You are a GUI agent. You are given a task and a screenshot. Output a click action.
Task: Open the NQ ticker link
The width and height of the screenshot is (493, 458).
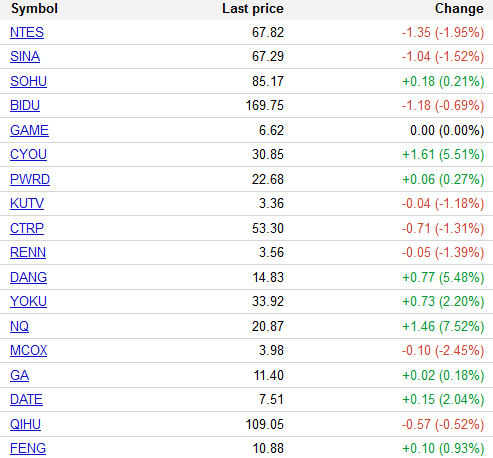click(19, 326)
